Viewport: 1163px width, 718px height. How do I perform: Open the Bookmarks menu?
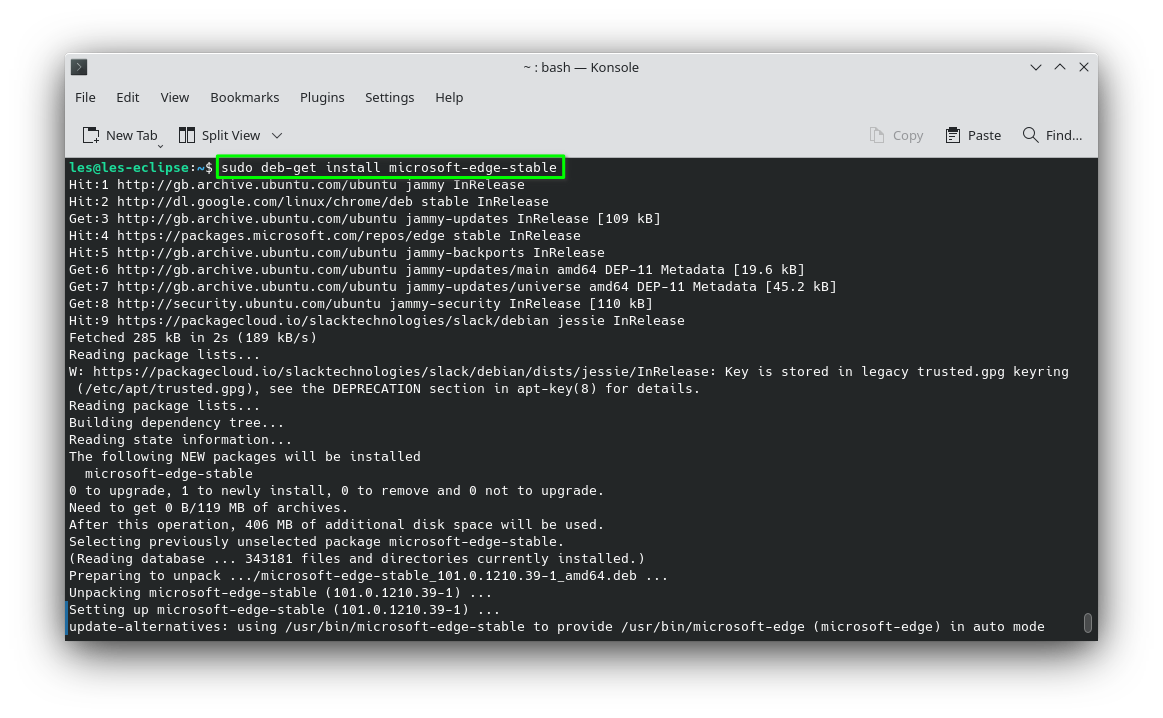tap(245, 97)
